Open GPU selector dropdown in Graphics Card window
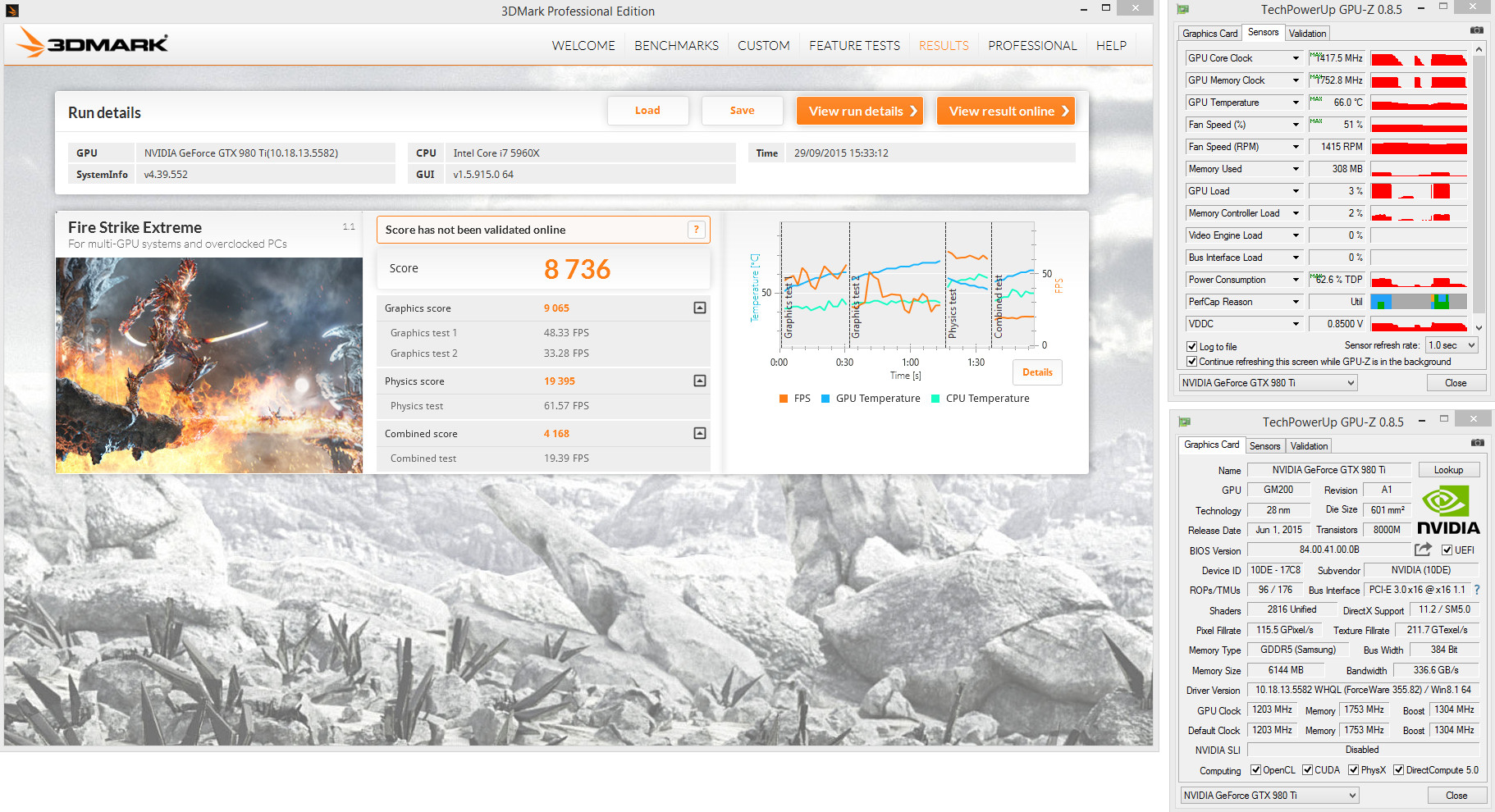 [1270, 795]
